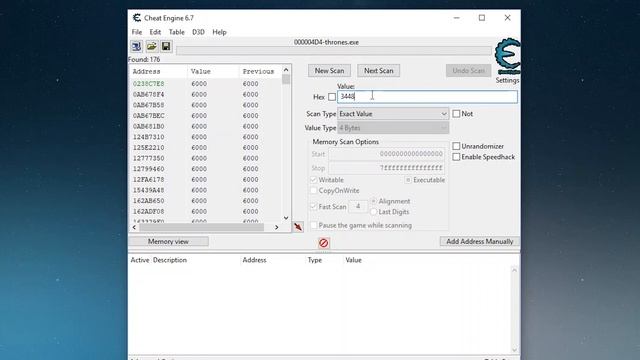This screenshot has width=640, height=360.
Task: Toggle the CopyOnWrite checkbox
Action: point(313,191)
